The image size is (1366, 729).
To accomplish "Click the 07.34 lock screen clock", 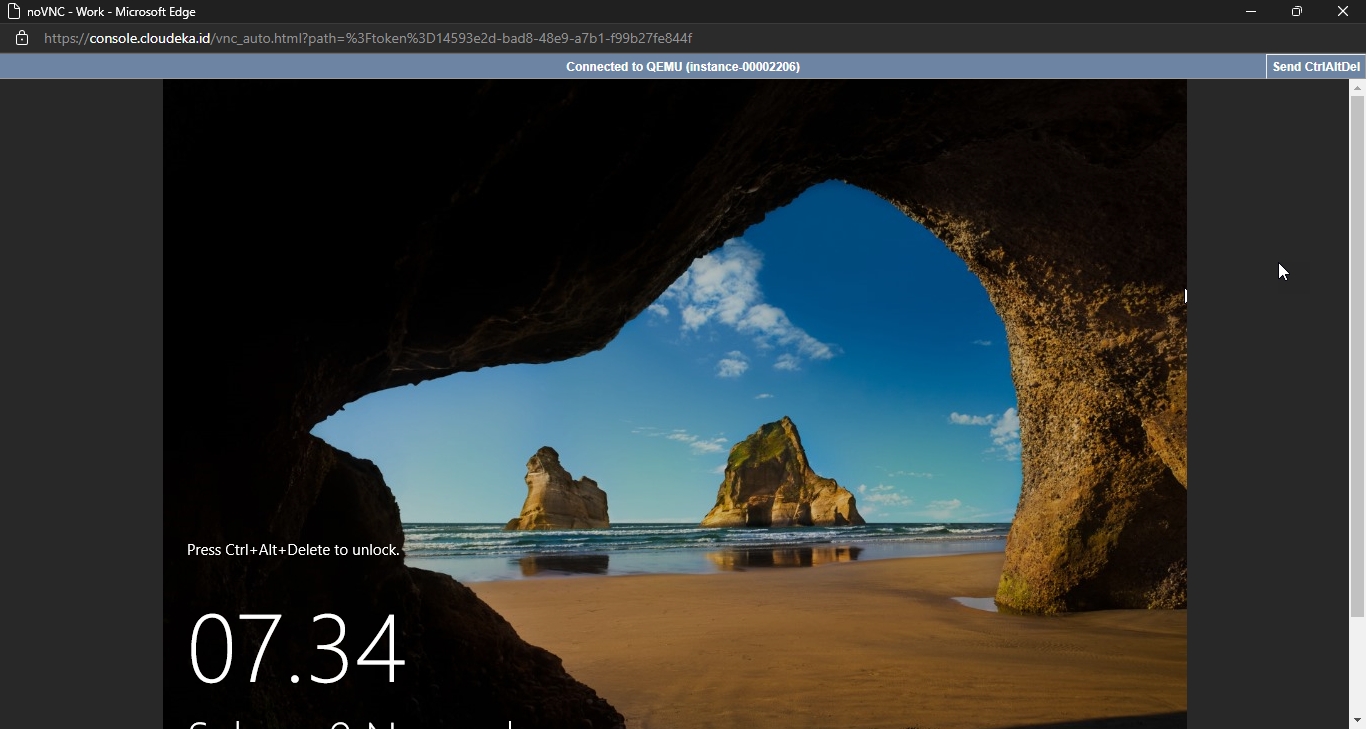I will pyautogui.click(x=297, y=649).
